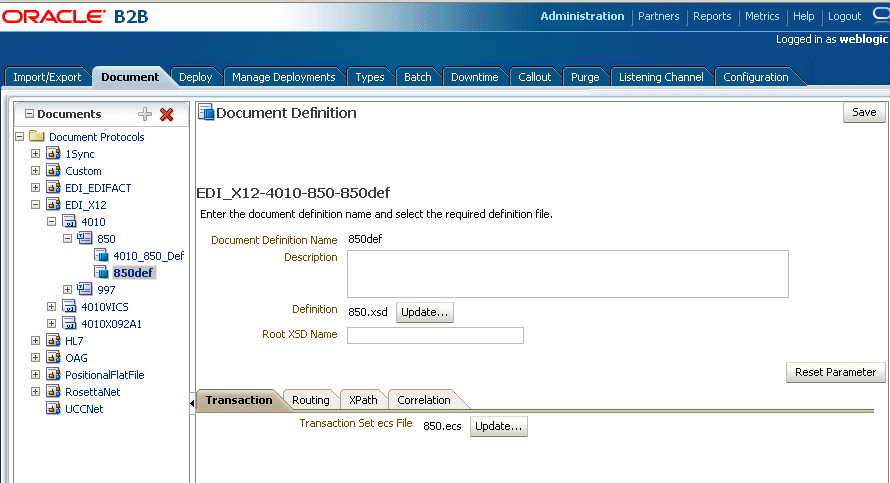Open the Reports link

click(x=712, y=16)
